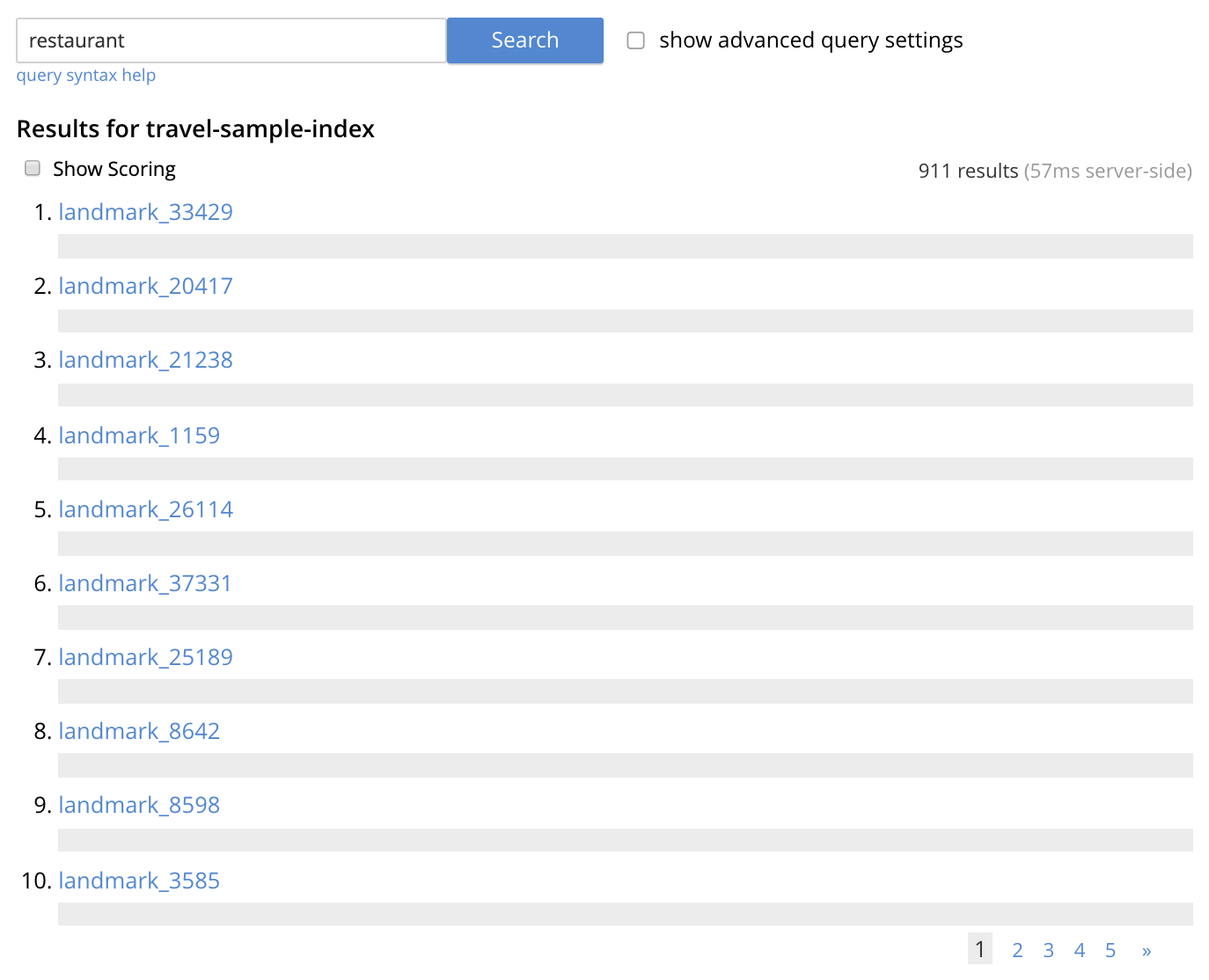Image resolution: width=1209 pixels, height=980 pixels.
Task: Open the query syntax help link
Action: click(85, 75)
